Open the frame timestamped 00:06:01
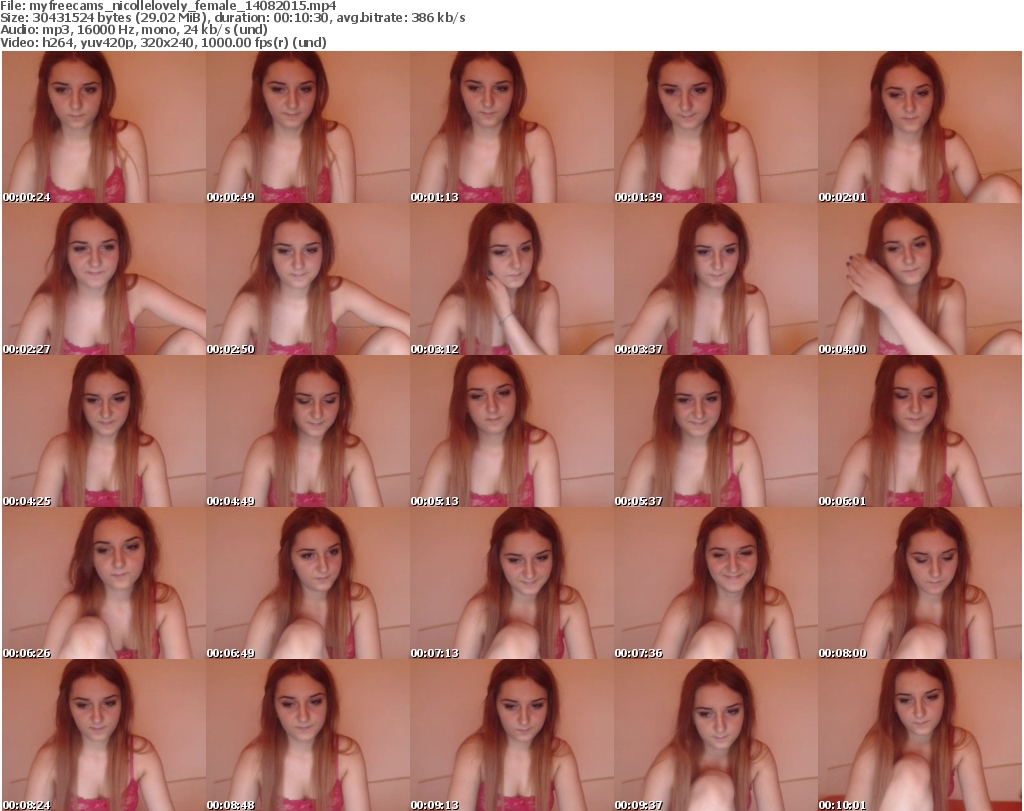This screenshot has height=811, width=1024. 920,432
